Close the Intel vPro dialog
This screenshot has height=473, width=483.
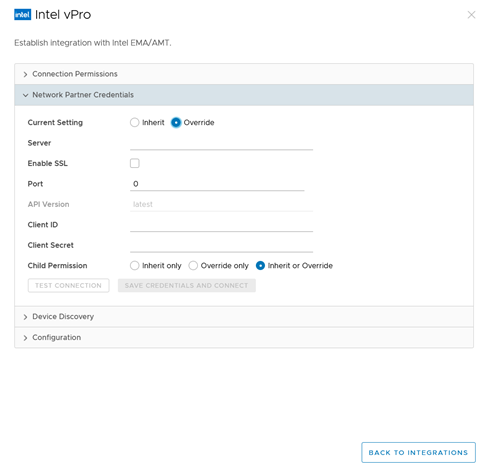471,15
